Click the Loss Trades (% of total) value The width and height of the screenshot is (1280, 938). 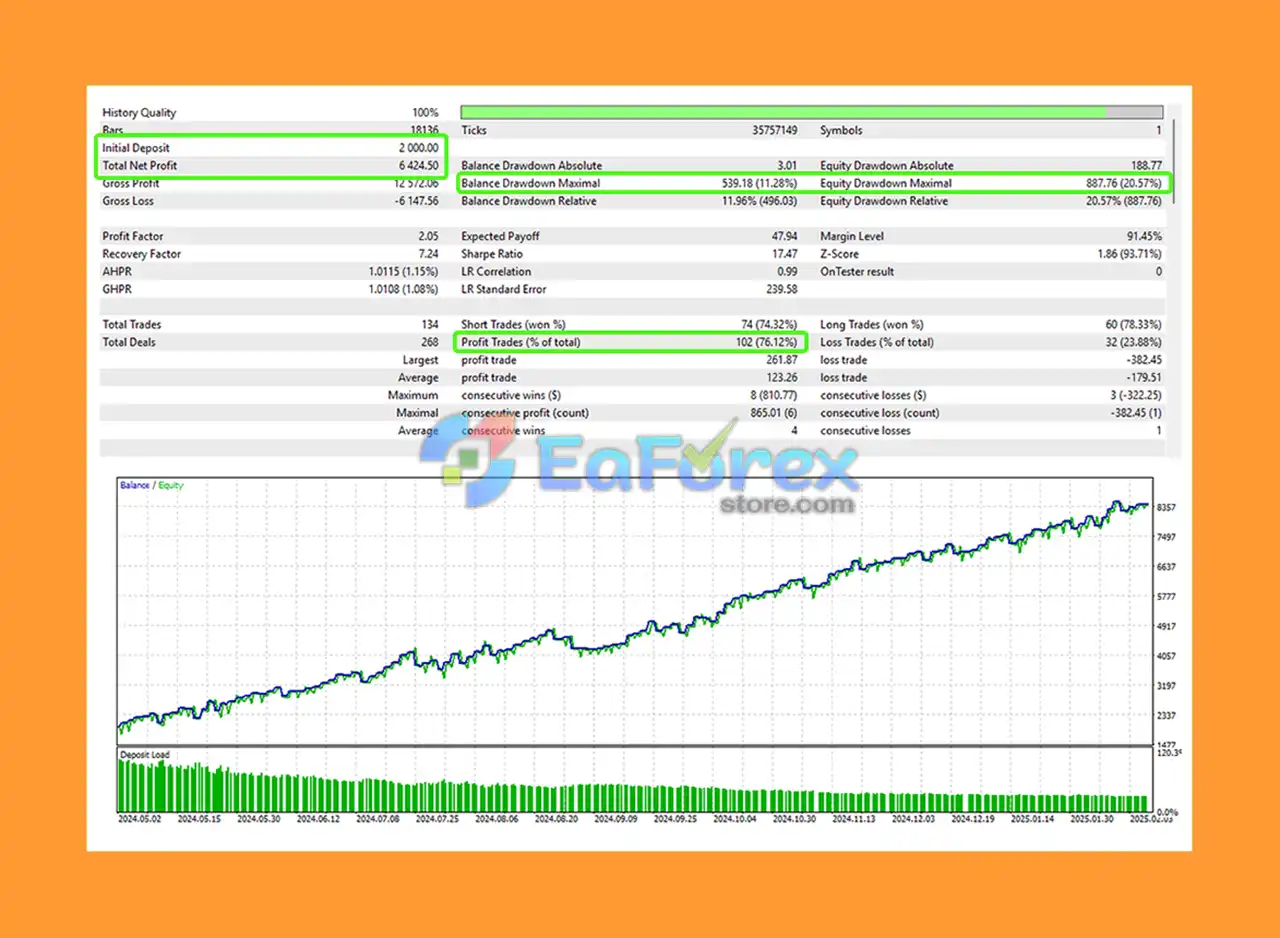pyautogui.click(x=1130, y=342)
